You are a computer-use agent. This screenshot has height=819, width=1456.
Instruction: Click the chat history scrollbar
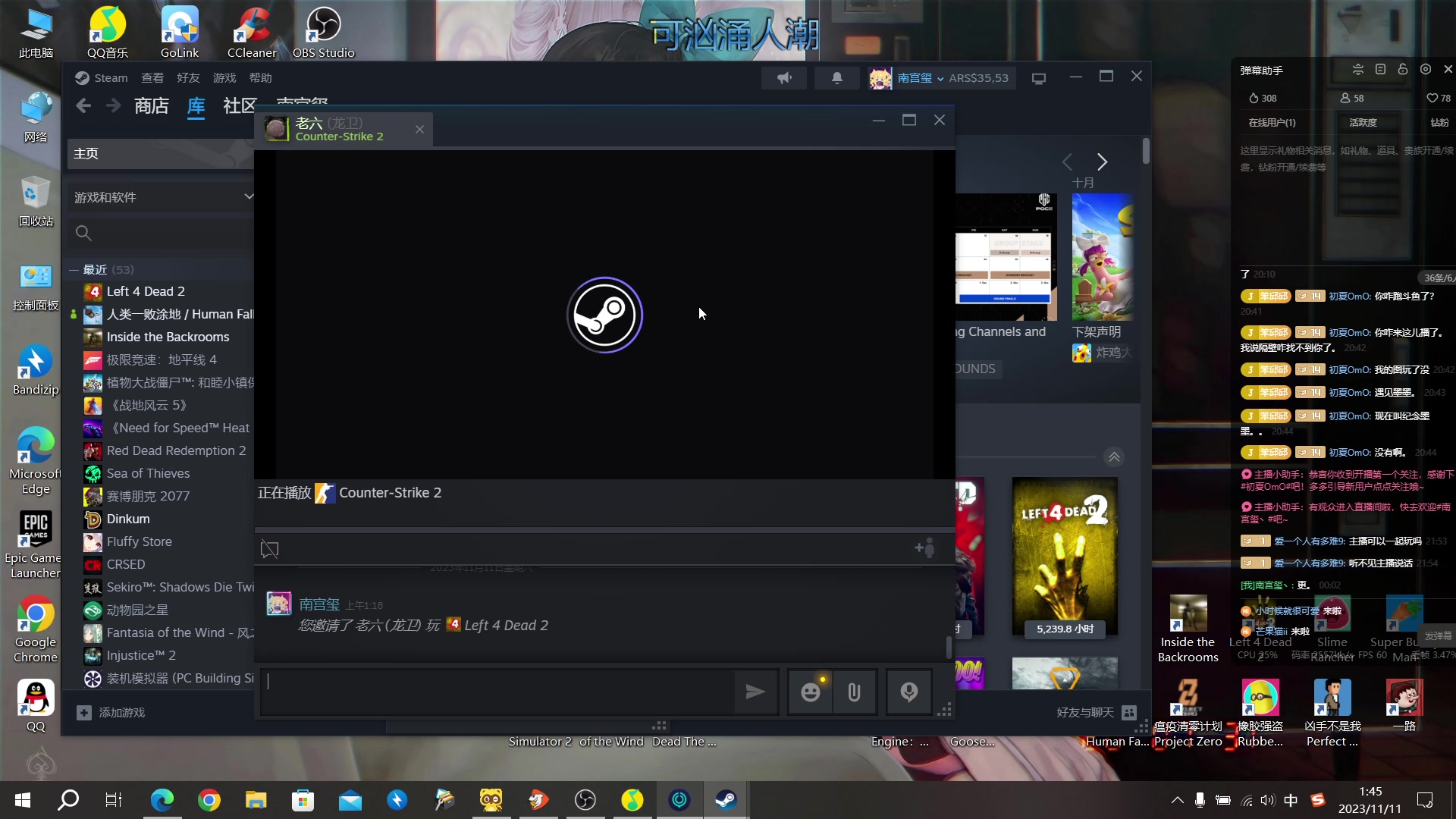pos(948,647)
